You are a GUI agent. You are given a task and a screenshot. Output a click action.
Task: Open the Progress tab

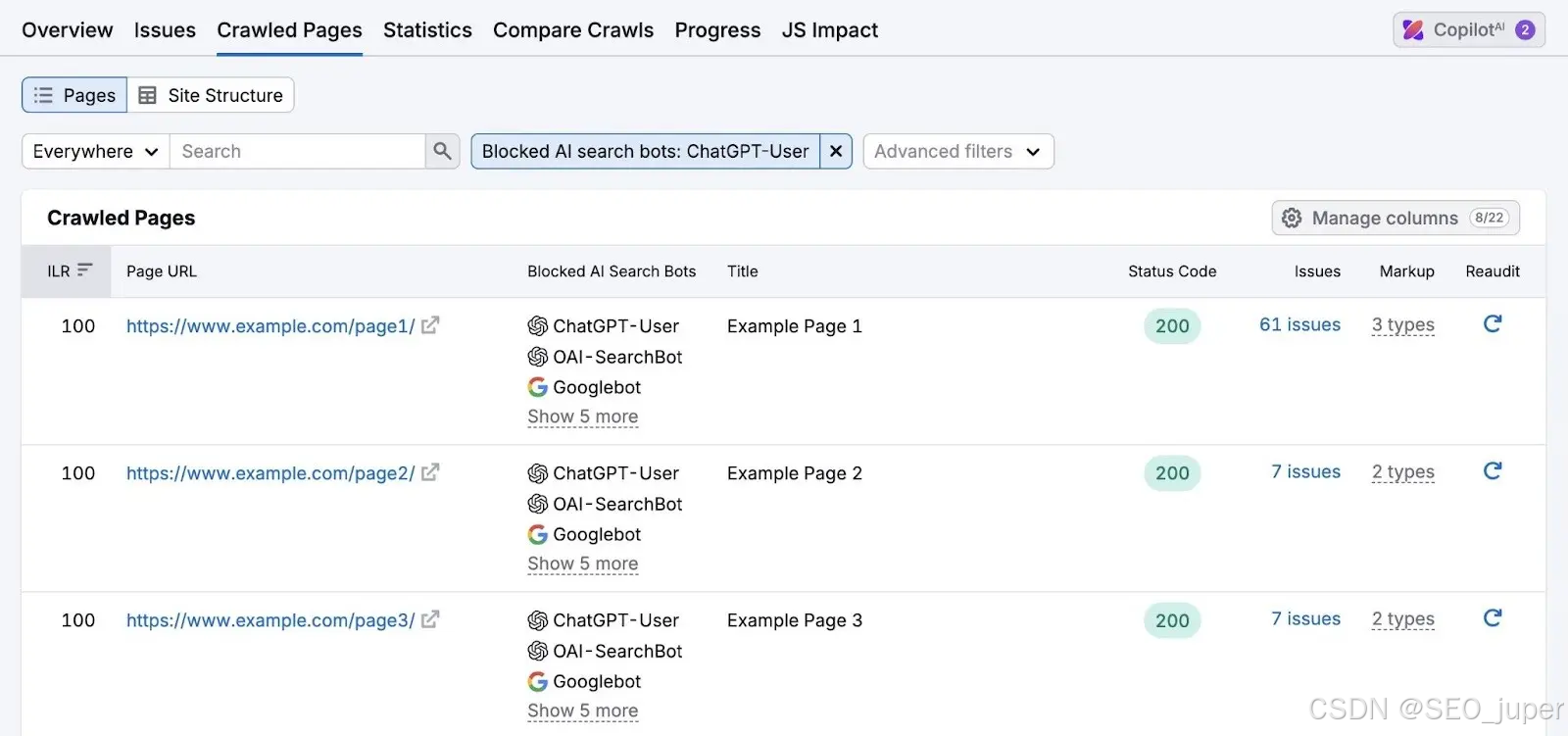(x=717, y=30)
